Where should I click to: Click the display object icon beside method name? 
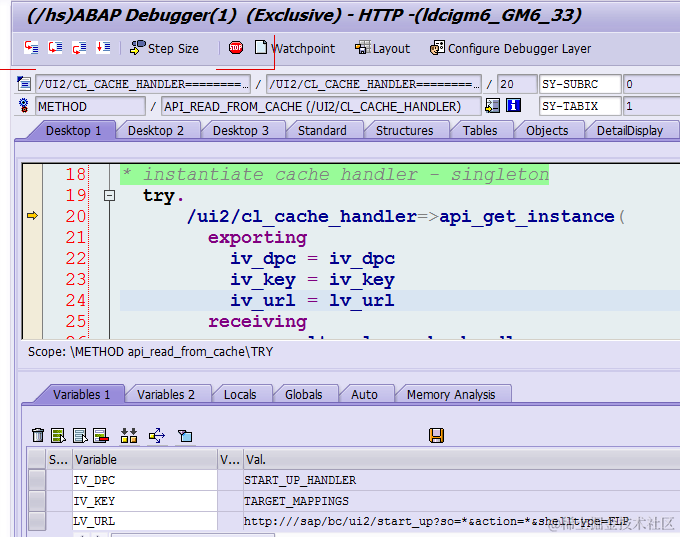coord(492,106)
